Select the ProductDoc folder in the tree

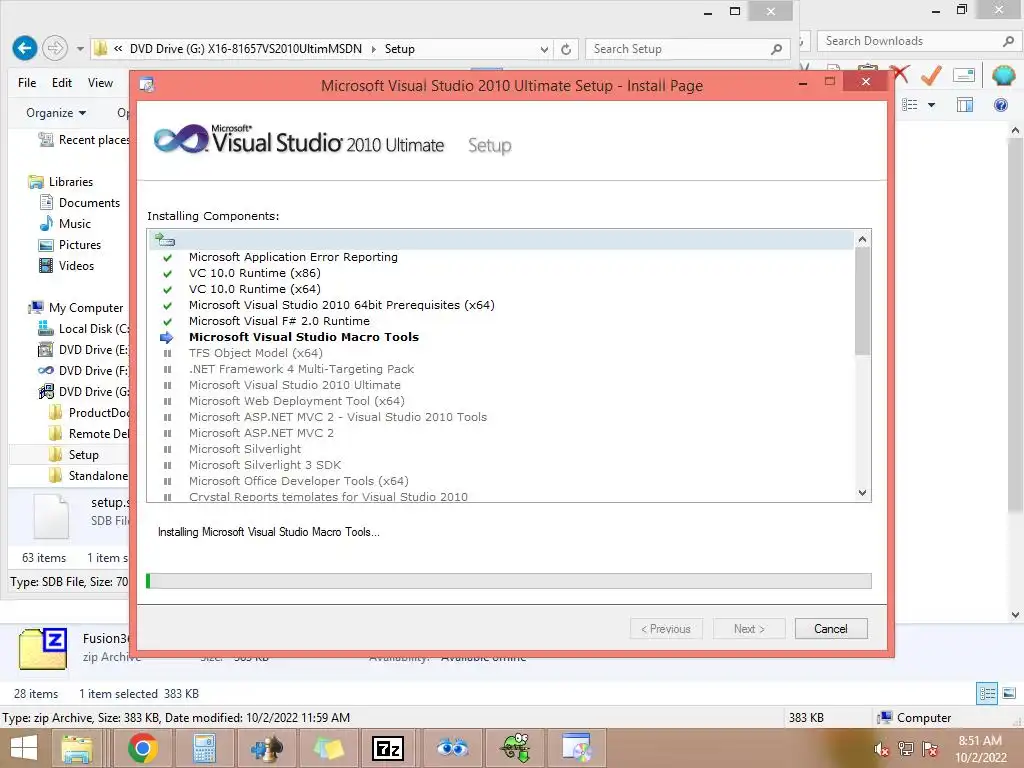89,413
